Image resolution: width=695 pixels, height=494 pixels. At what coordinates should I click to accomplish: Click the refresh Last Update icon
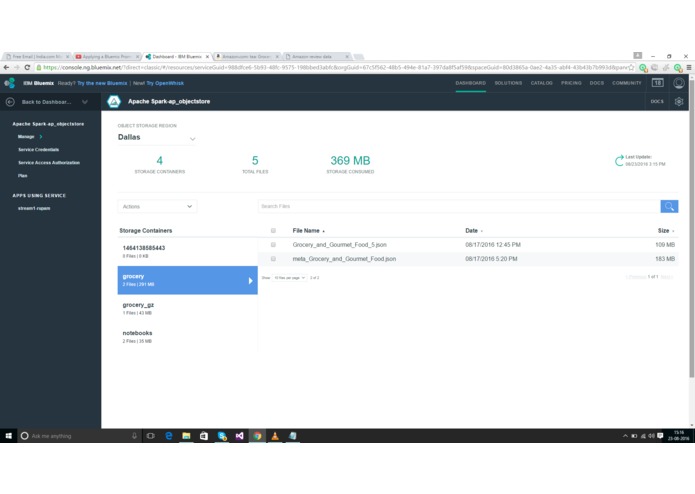619,161
